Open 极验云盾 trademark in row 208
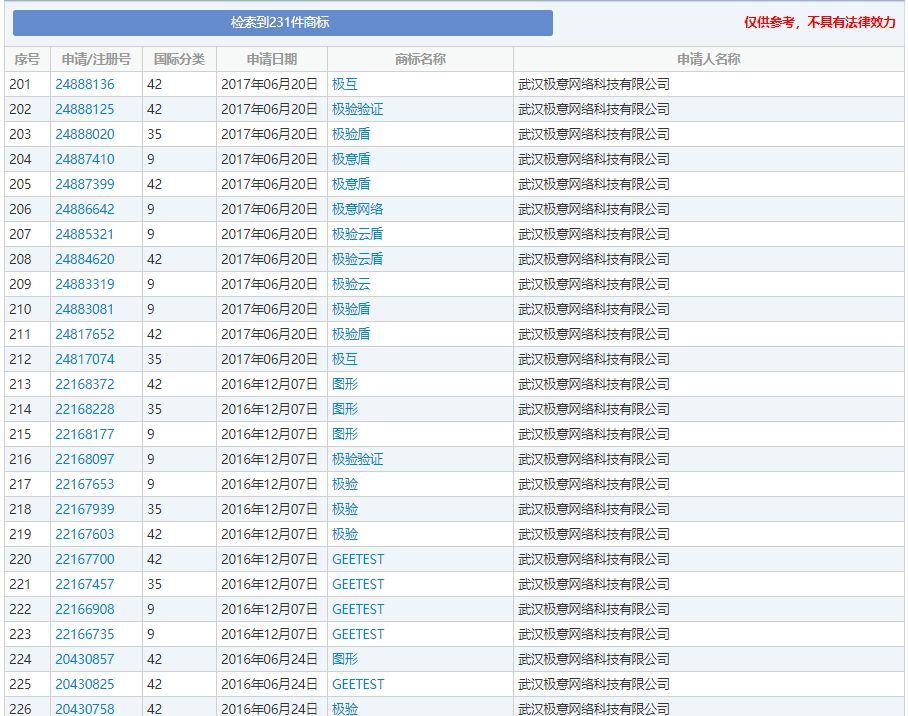This screenshot has height=716, width=908. pyautogui.click(x=357, y=259)
